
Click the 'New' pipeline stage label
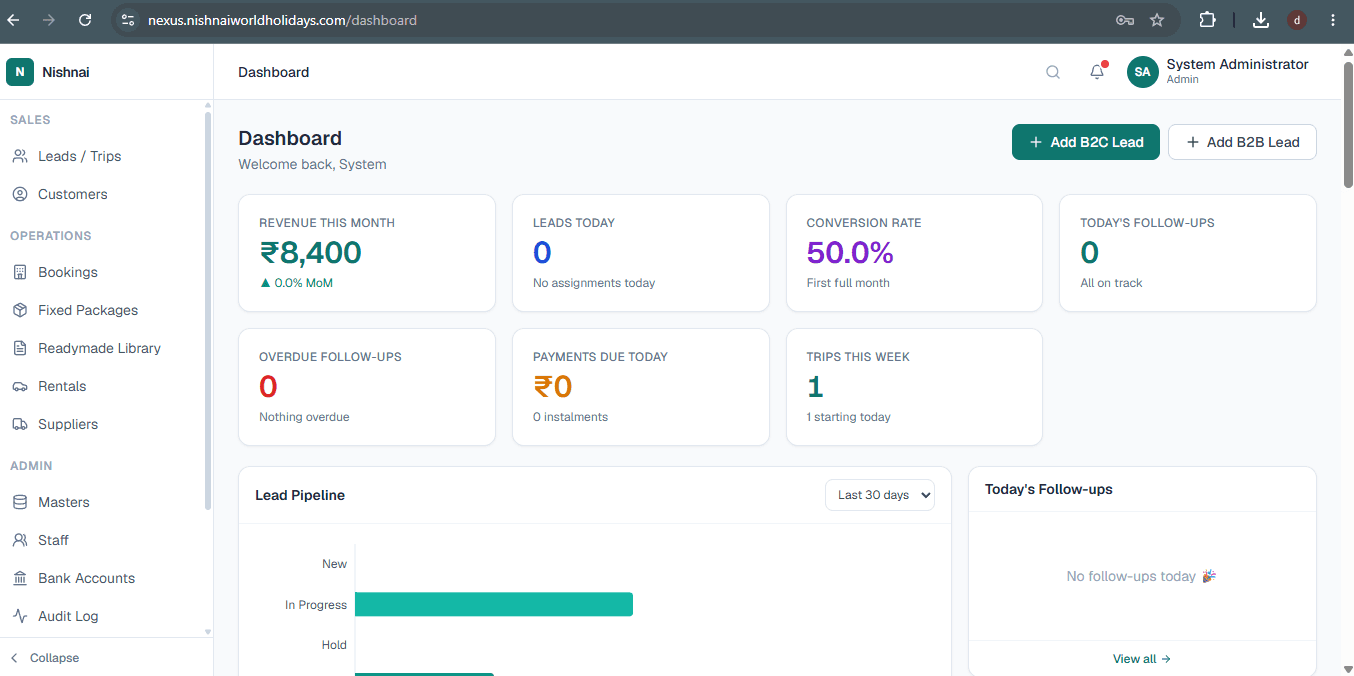click(334, 564)
